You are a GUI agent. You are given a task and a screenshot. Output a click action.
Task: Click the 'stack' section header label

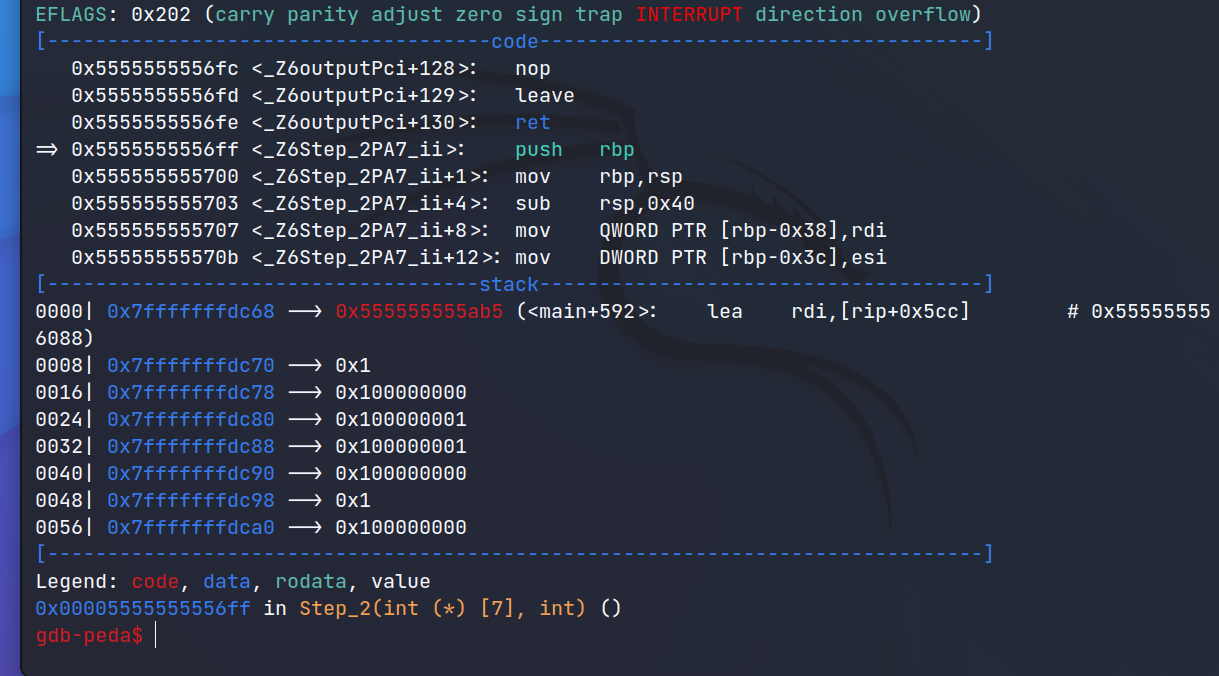pos(509,285)
